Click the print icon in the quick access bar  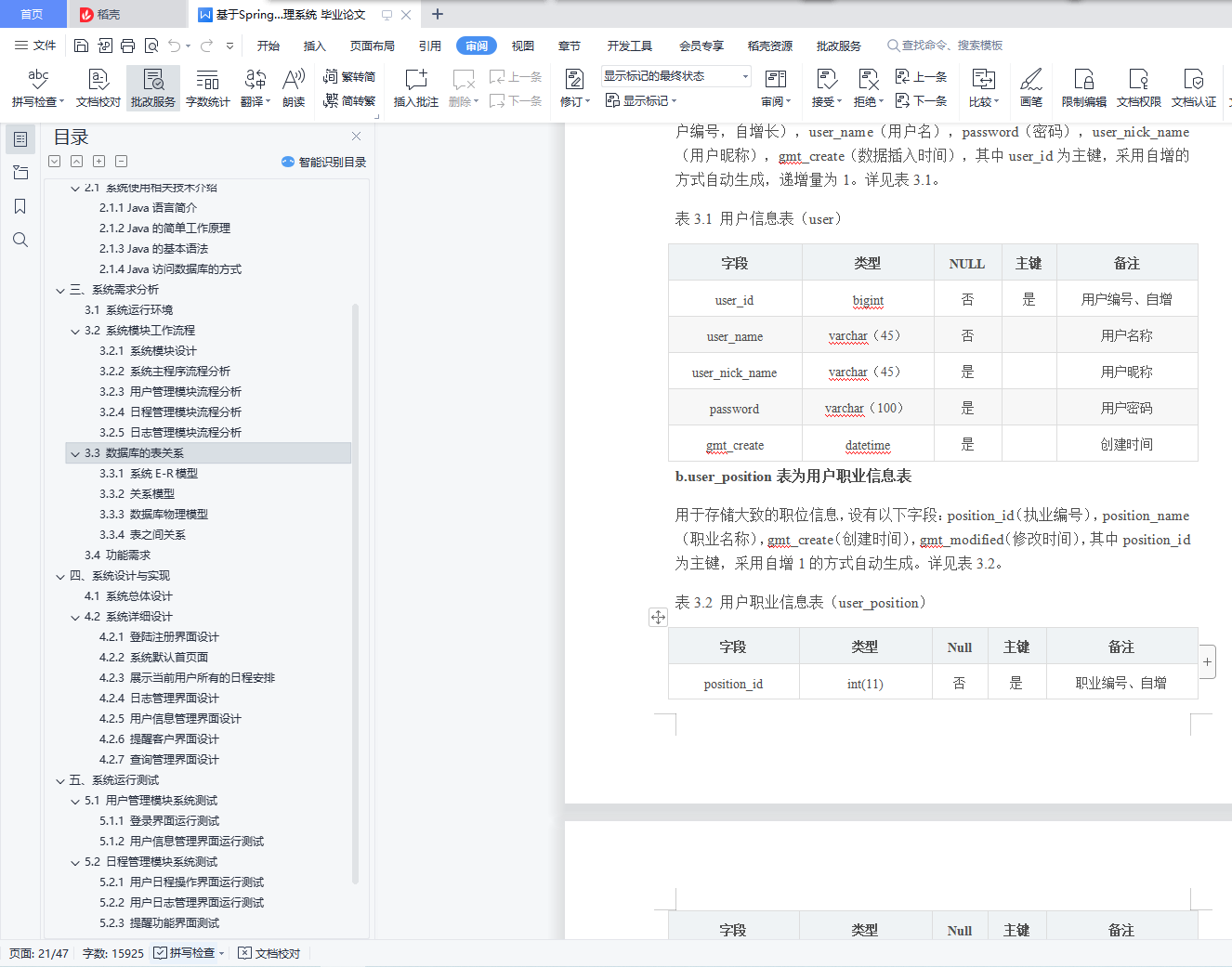tap(127, 46)
